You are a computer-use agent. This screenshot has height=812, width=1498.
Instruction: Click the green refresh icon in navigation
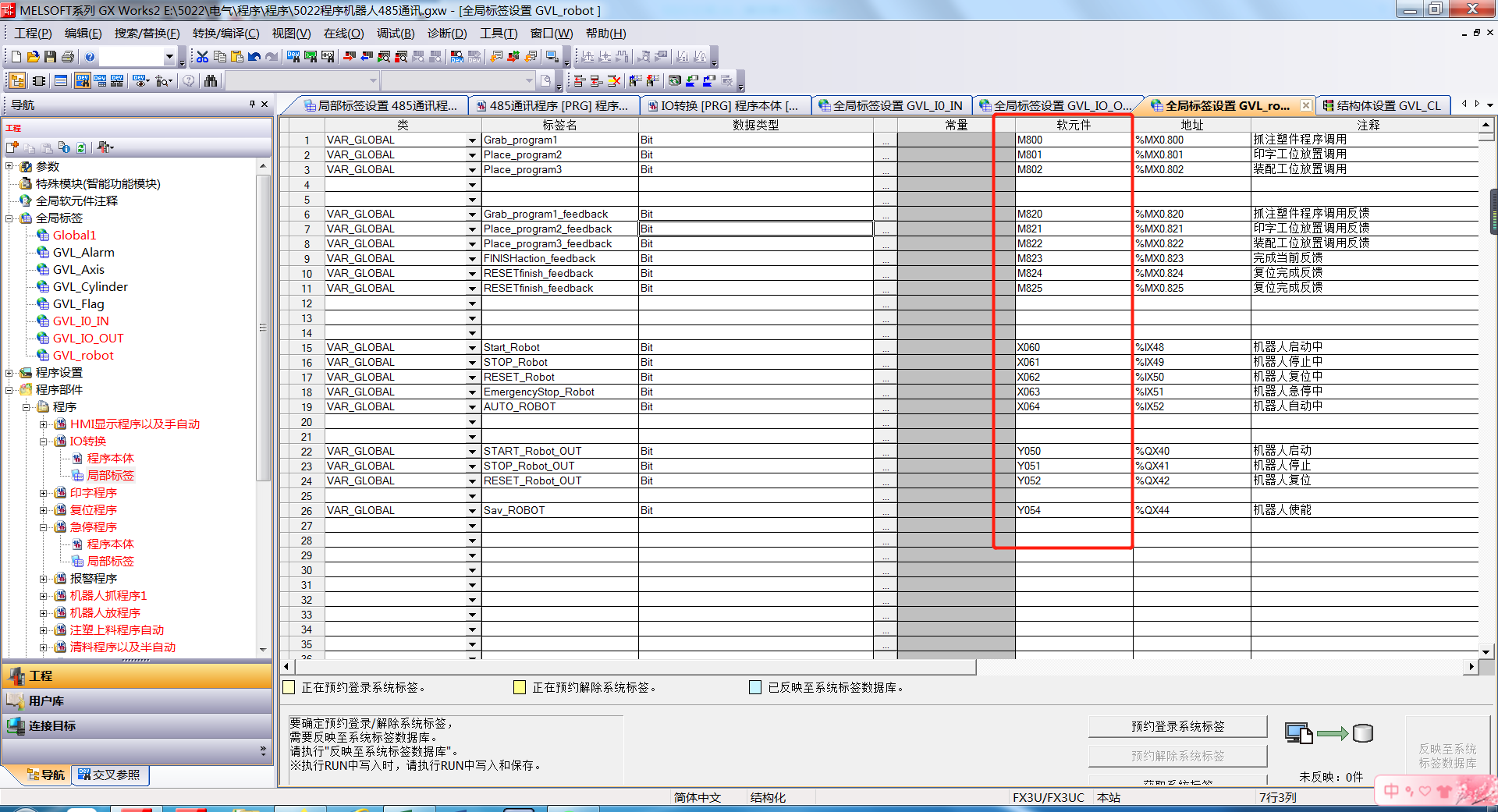(x=81, y=147)
